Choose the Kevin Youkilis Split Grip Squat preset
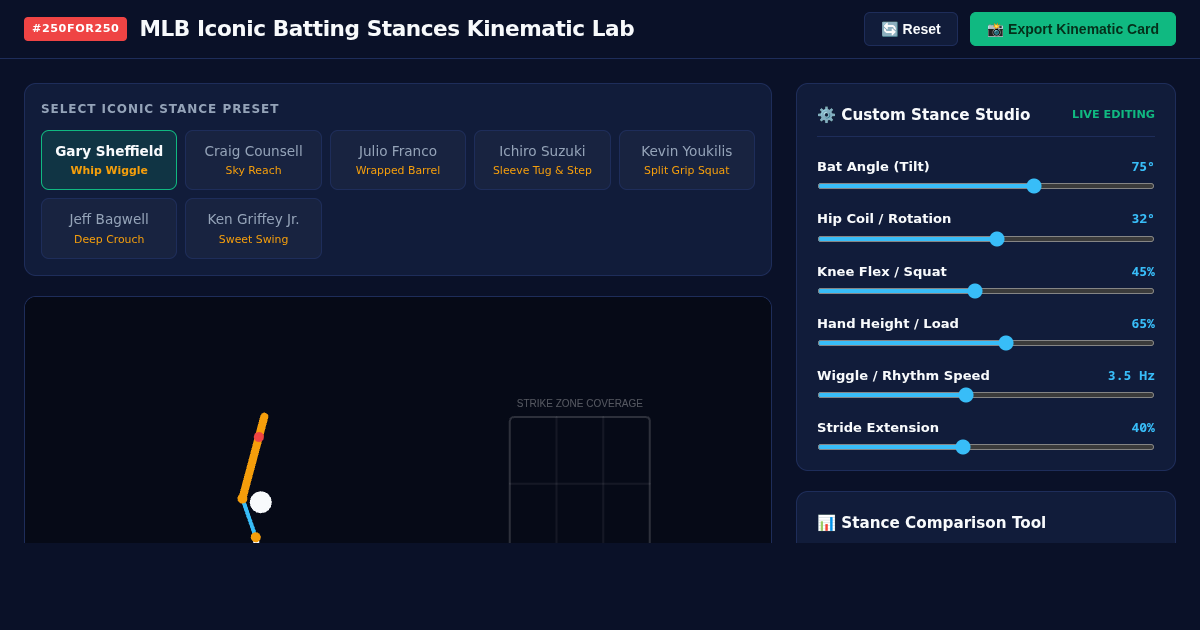Screen dimensions: 1200x630 [x=687, y=160]
